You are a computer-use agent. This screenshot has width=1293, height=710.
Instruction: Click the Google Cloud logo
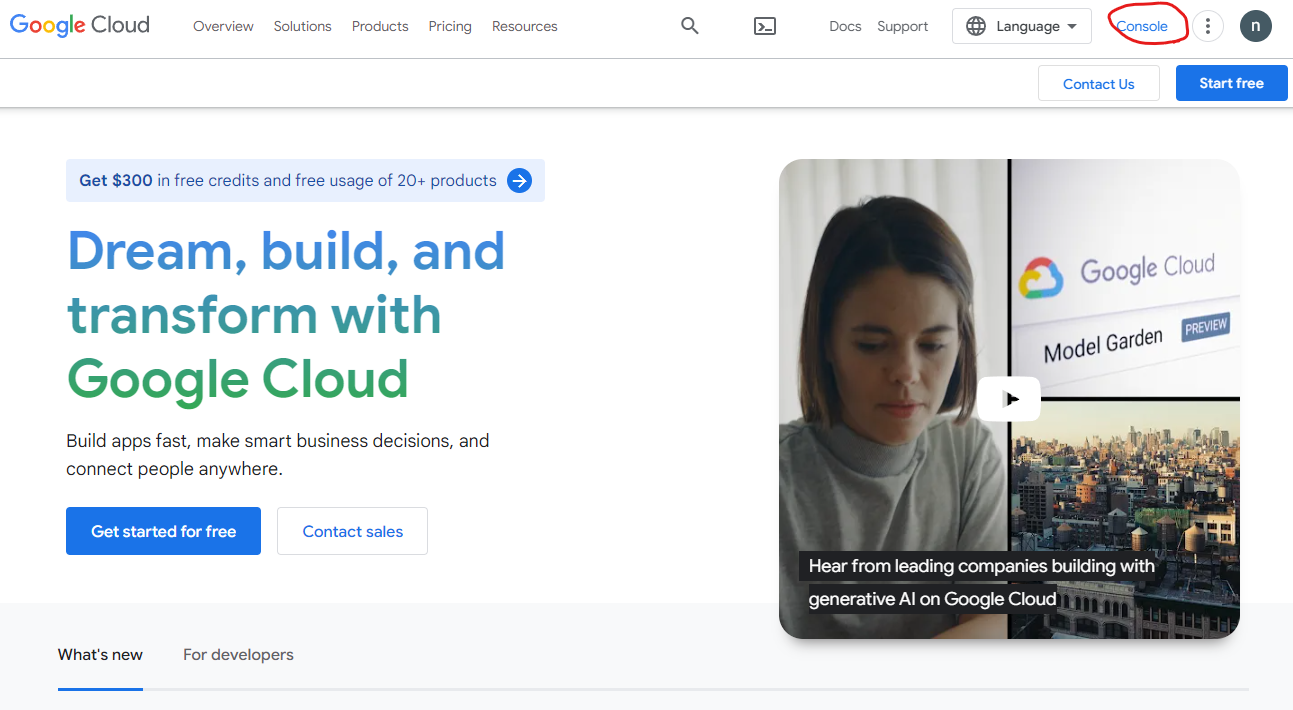pyautogui.click(x=79, y=25)
